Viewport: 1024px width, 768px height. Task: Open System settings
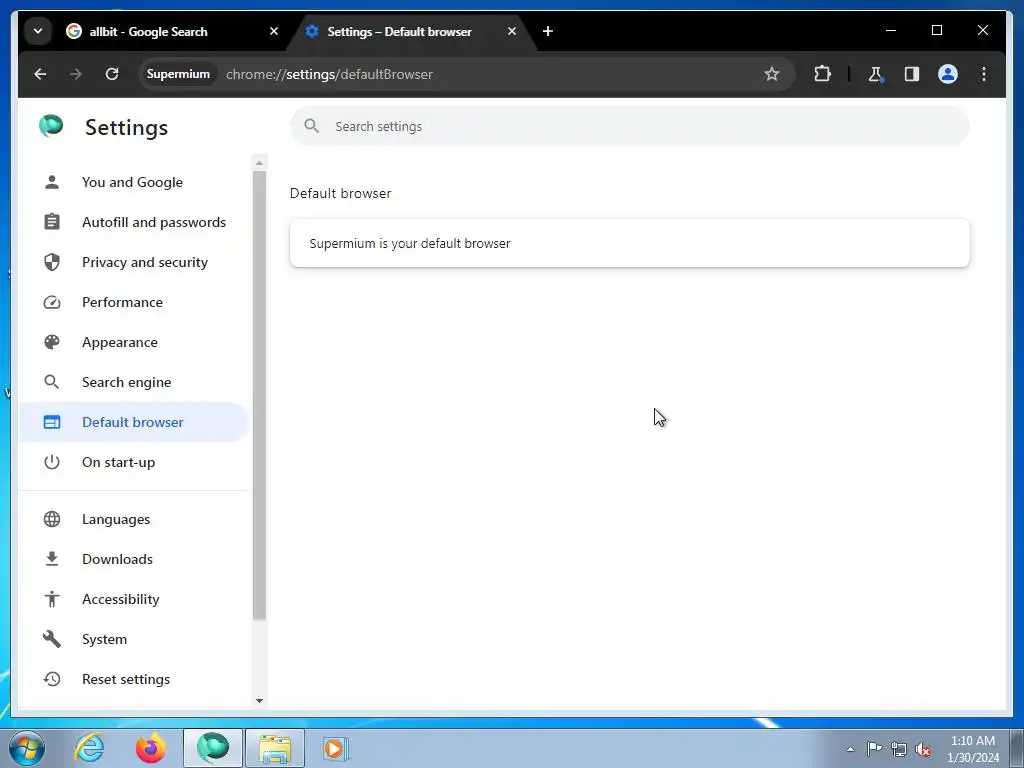[133, 639]
